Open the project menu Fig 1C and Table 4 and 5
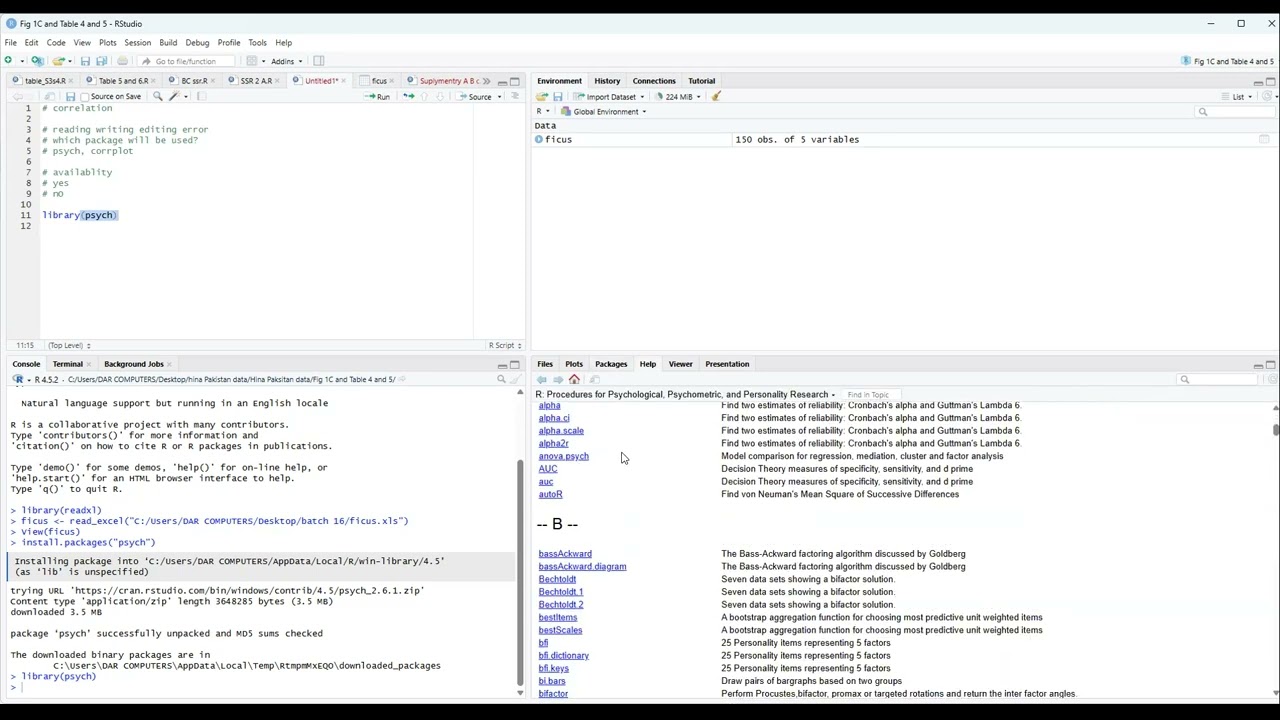1280x720 pixels. tap(1229, 61)
